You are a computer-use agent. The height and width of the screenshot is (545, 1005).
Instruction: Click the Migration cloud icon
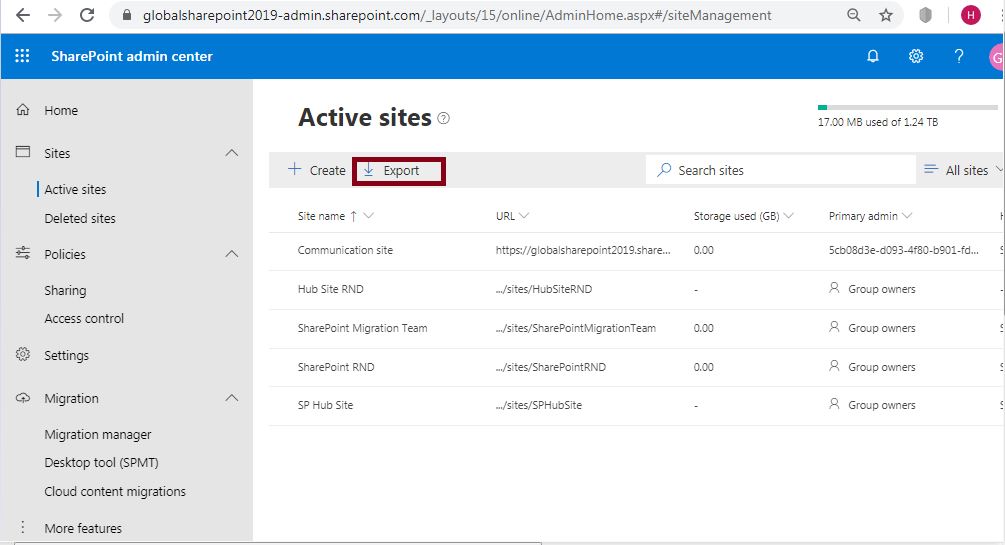coord(23,398)
